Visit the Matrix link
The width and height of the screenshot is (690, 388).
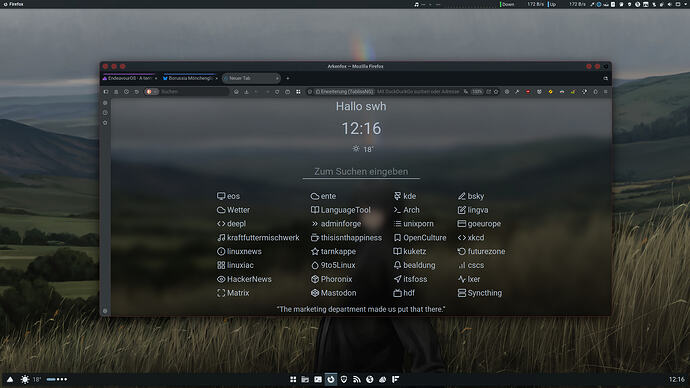[x=233, y=293]
